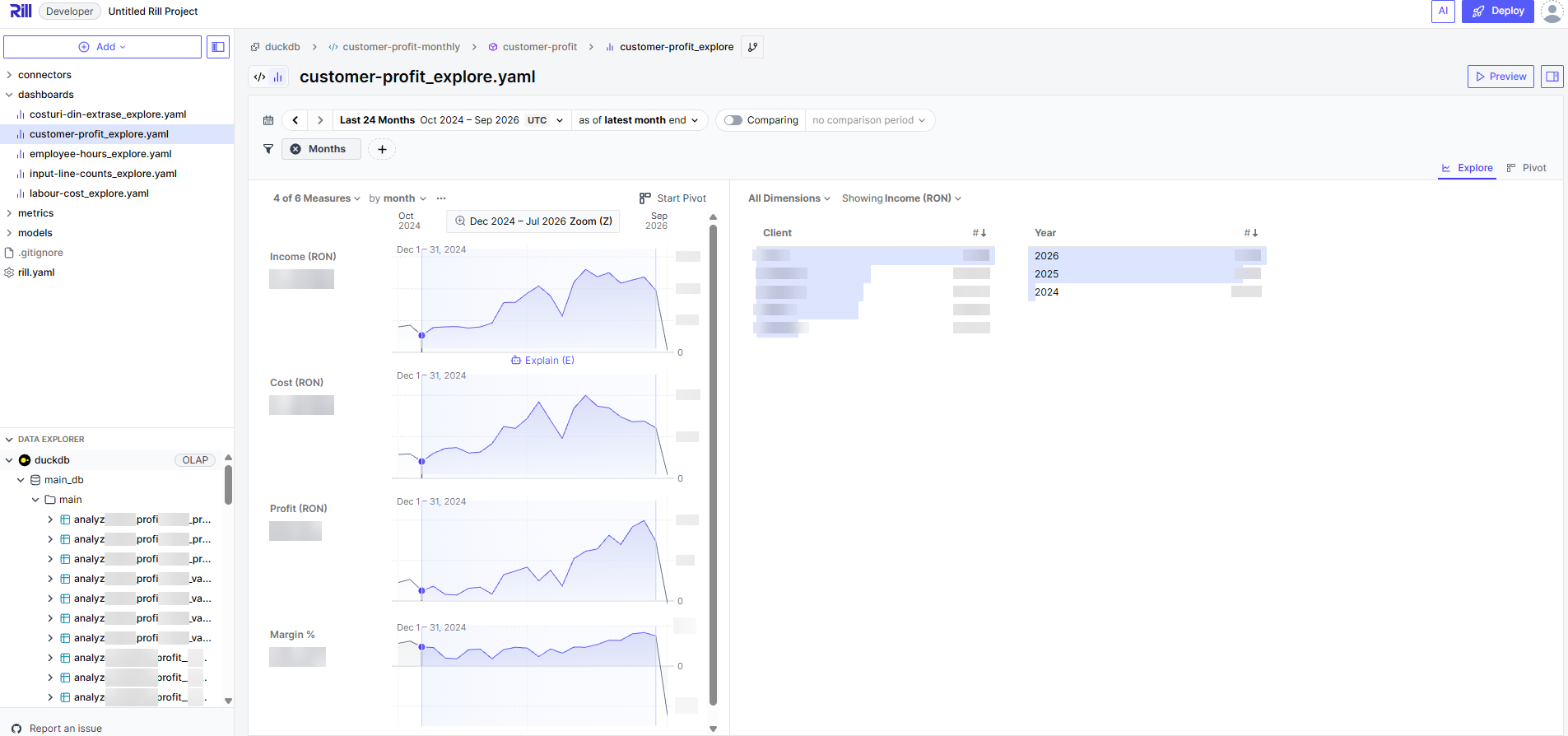1568x736 pixels.
Task: Switch to the Explore tab
Action: 1467,168
